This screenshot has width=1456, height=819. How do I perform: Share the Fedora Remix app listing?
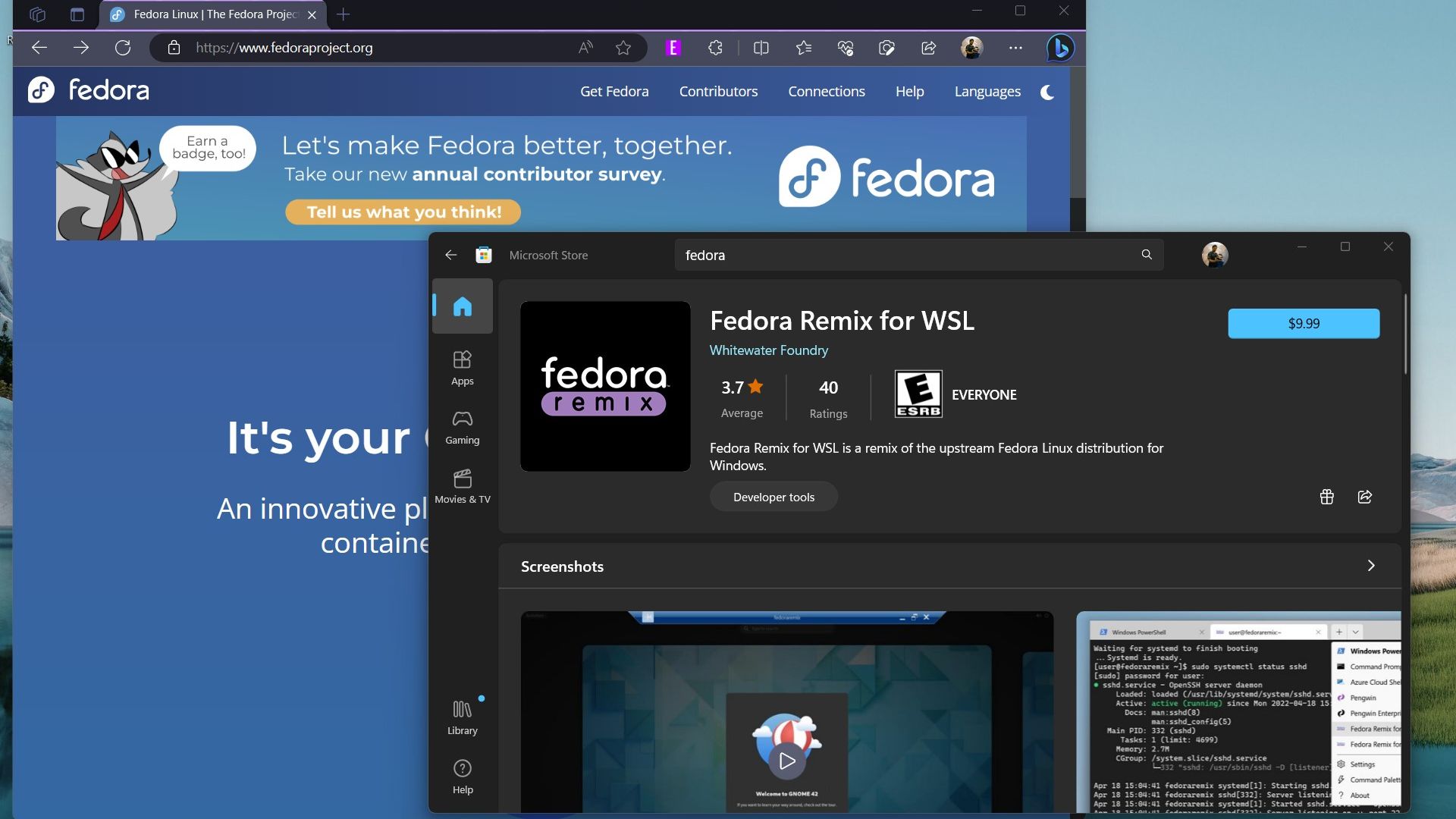[1364, 497]
